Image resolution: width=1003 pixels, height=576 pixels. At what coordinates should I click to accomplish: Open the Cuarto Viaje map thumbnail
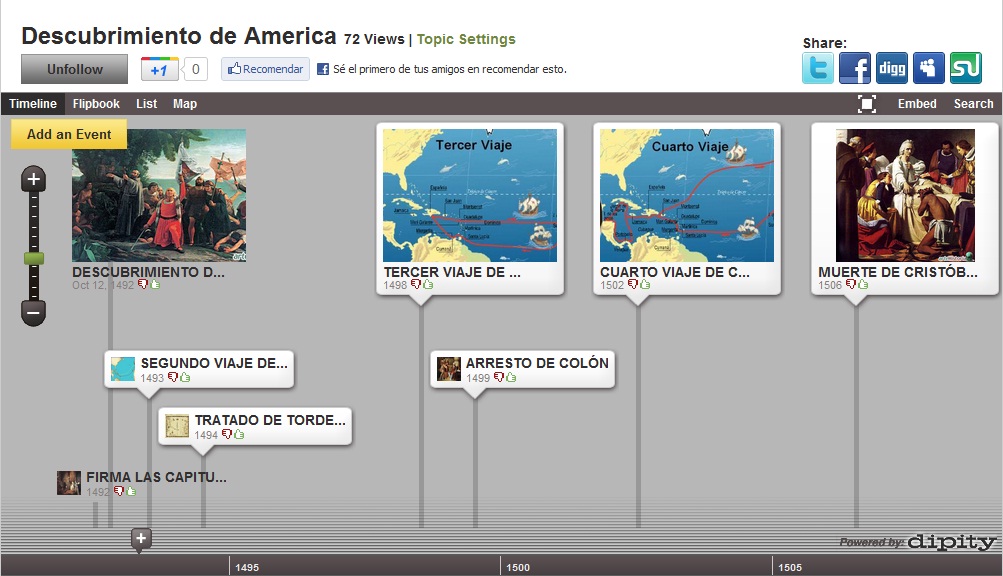click(686, 195)
